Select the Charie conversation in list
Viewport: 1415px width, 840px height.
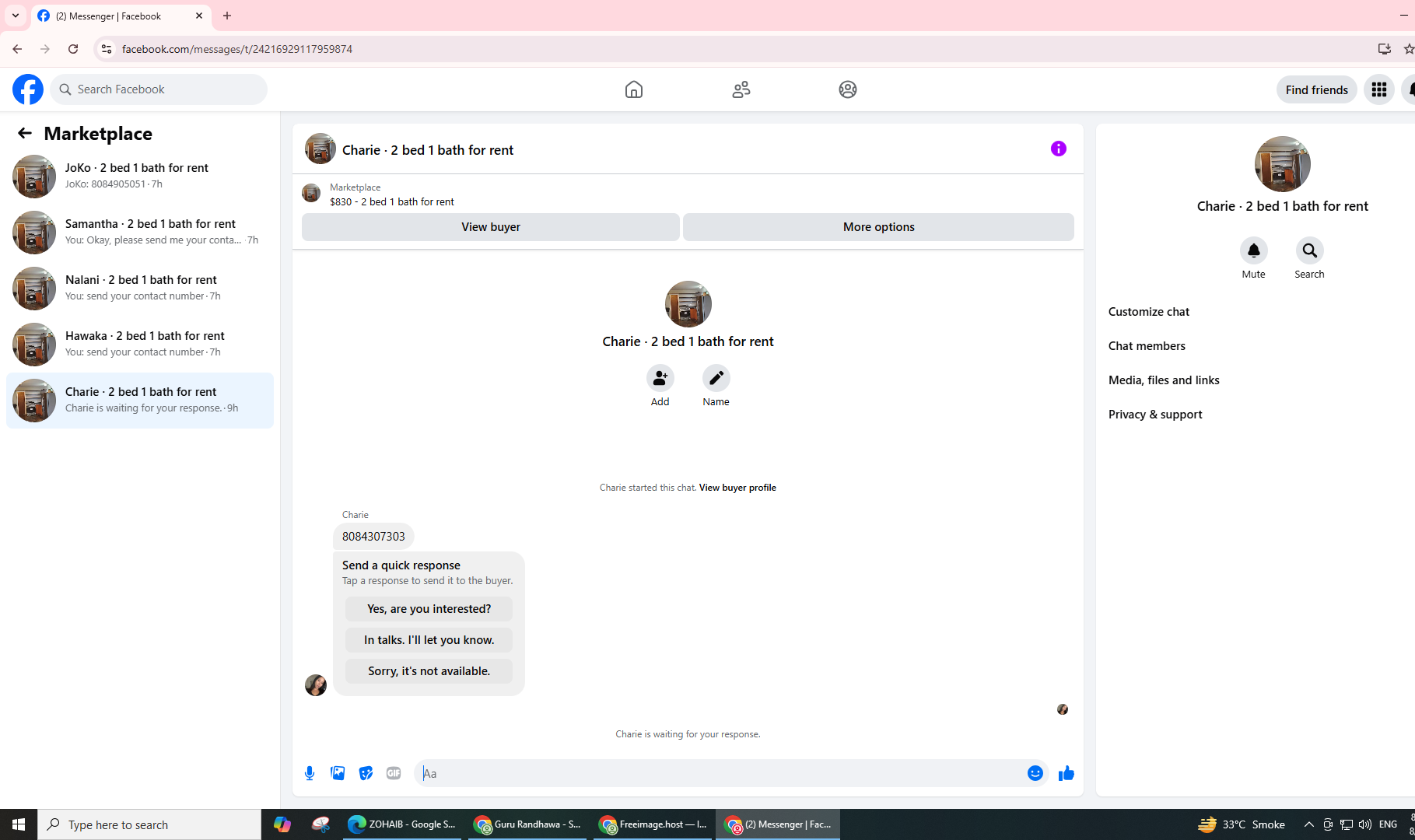point(140,401)
